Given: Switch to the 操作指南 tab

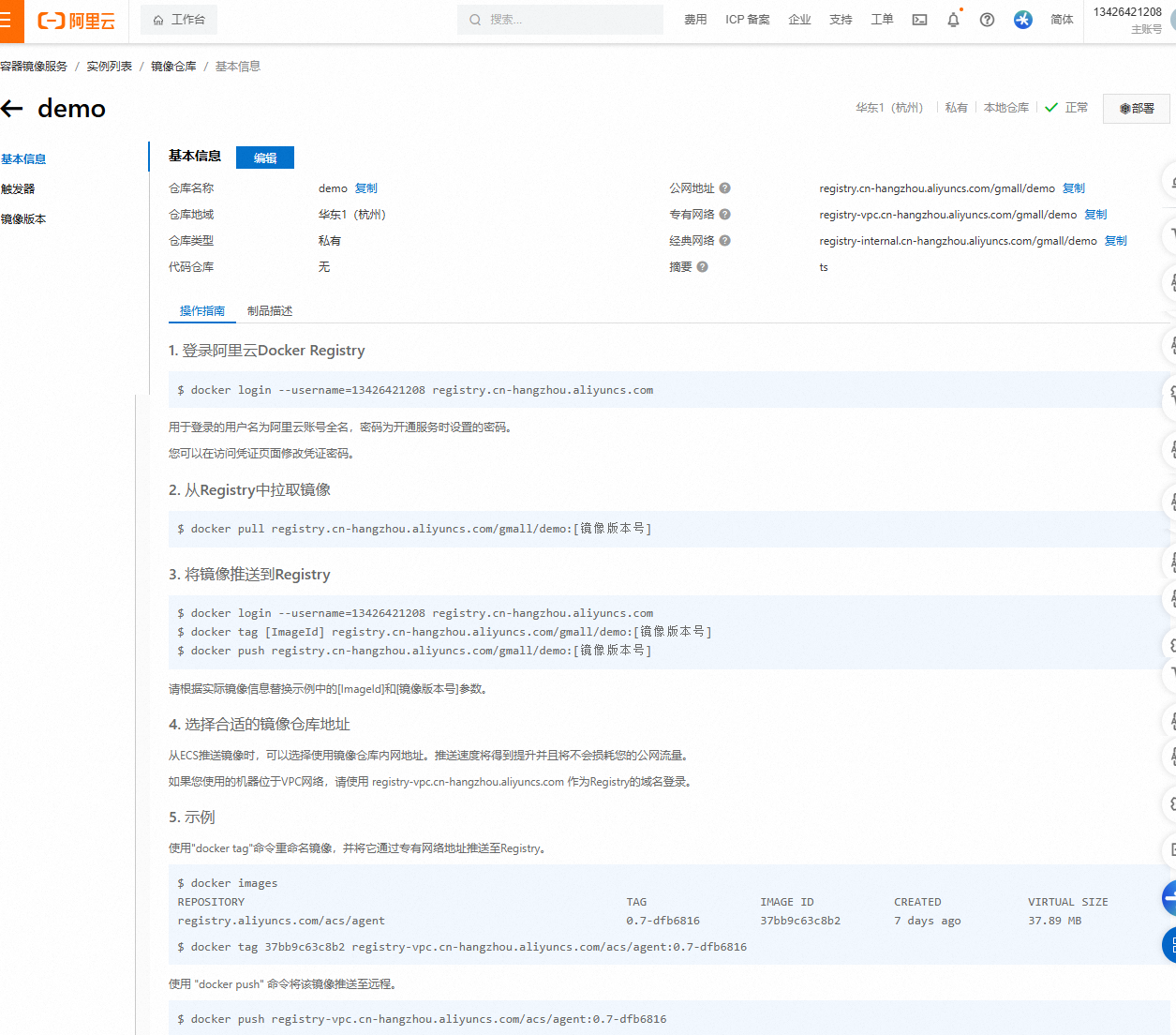Looking at the screenshot, I should click(x=202, y=311).
